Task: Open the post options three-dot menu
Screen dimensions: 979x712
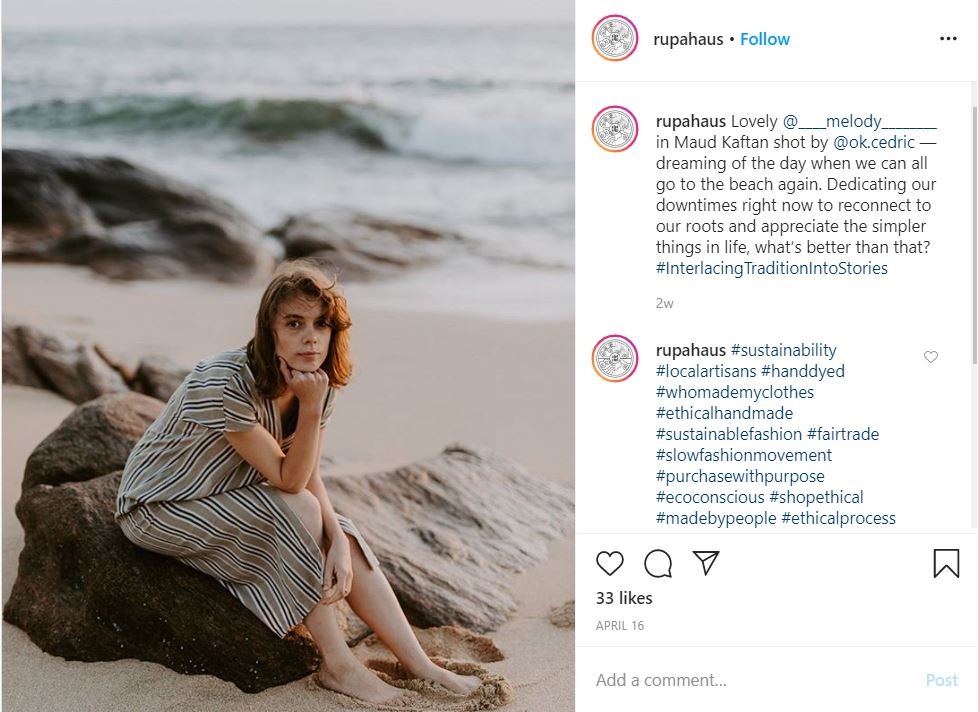Action: pyautogui.click(x=948, y=38)
